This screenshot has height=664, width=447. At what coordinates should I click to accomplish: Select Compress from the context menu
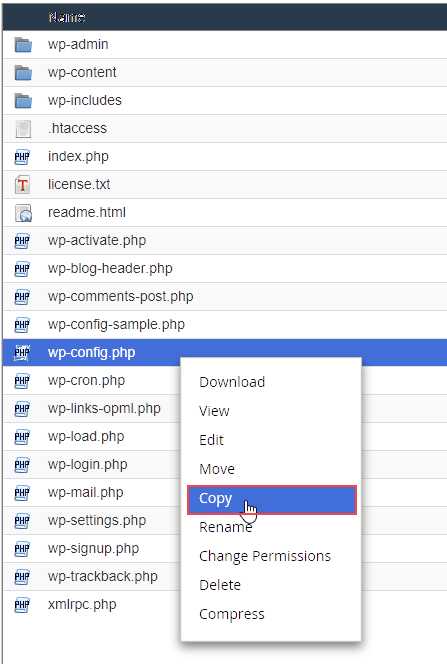coord(232,614)
